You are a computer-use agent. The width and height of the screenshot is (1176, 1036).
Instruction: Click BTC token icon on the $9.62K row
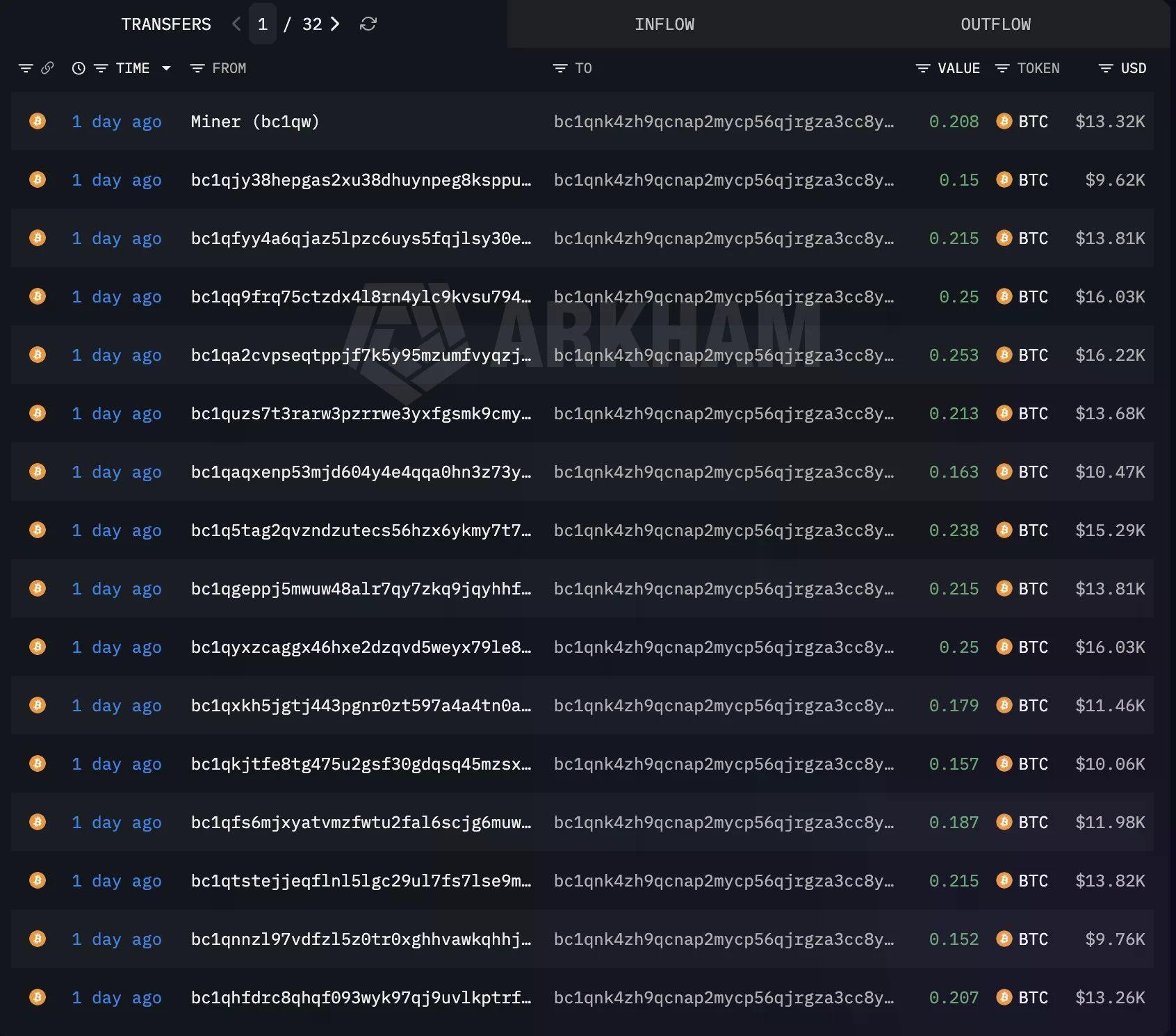point(1004,179)
